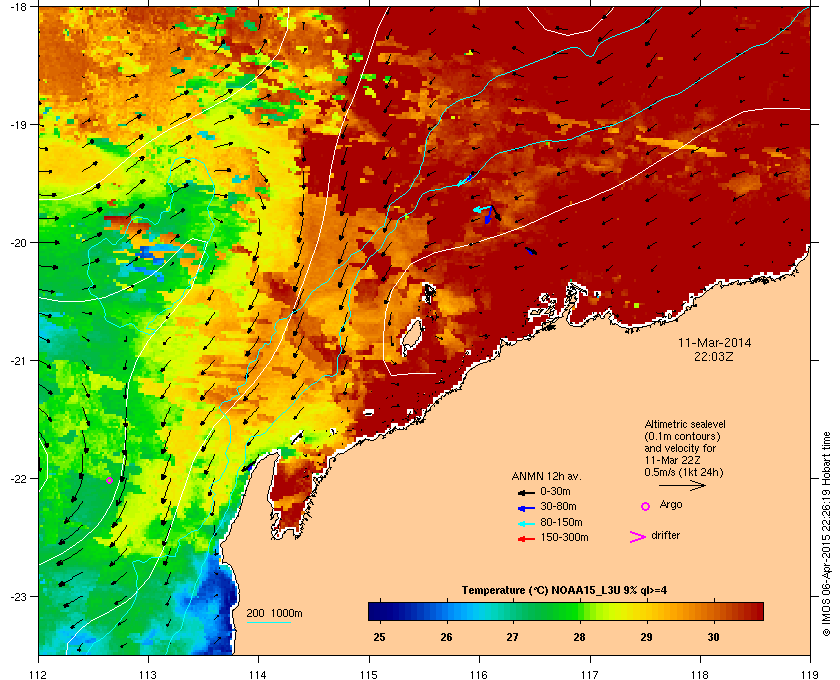
Task: Click the cyan 200 1000m isobath legend line
Action: pyautogui.click(x=268, y=622)
